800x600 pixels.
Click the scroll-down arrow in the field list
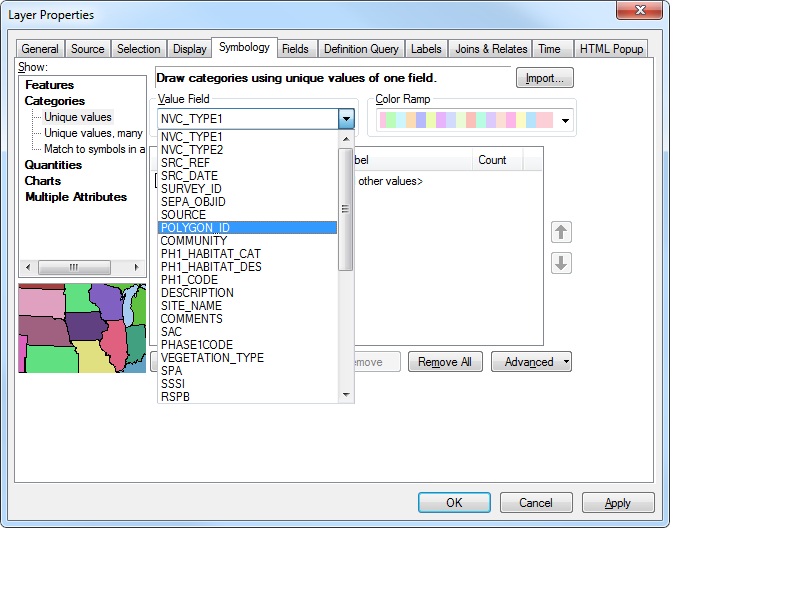[348, 394]
